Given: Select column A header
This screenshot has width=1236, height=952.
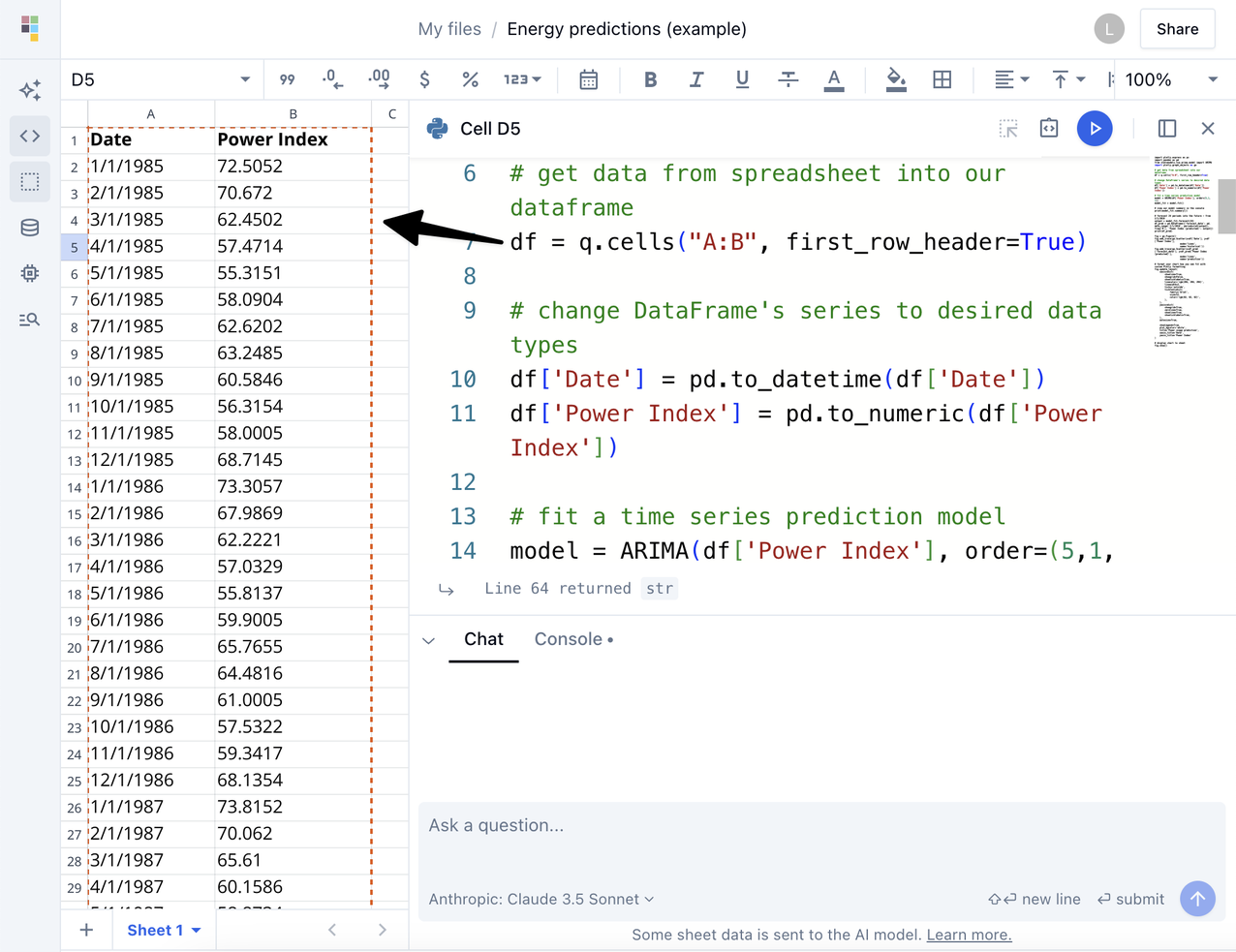Looking at the screenshot, I should (x=150, y=113).
